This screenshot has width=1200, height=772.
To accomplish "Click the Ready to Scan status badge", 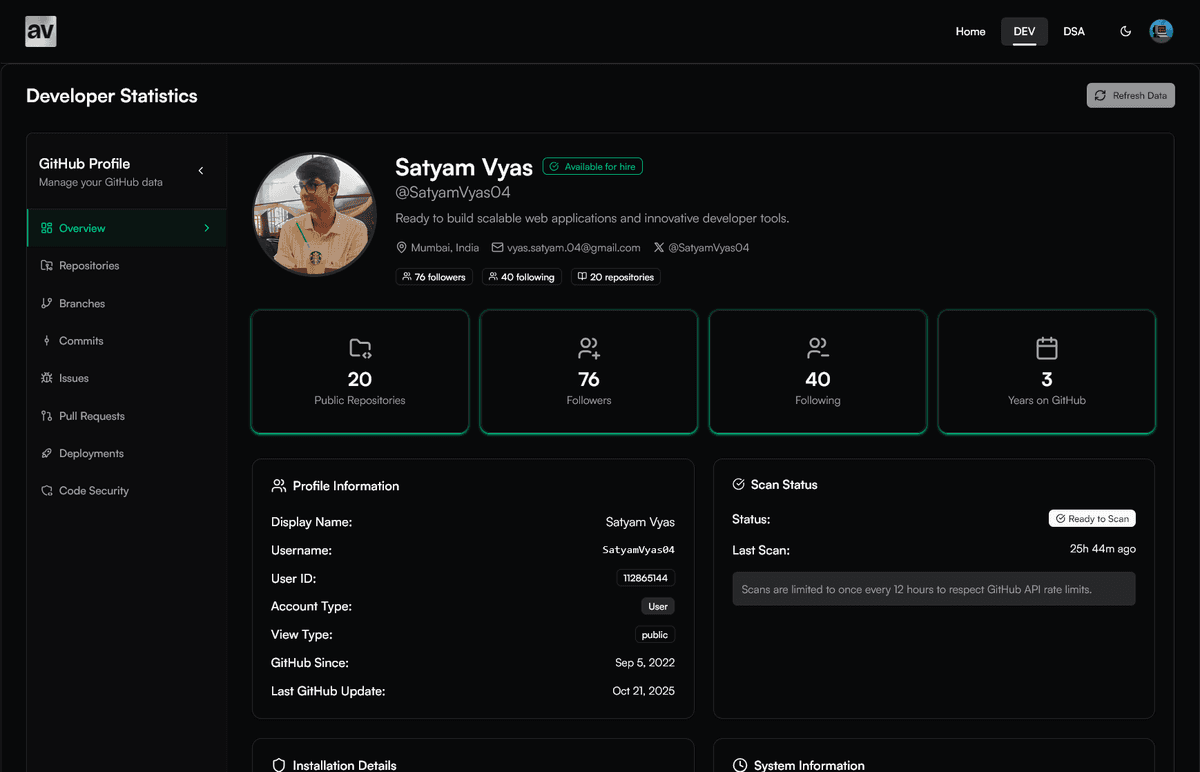I will coord(1092,518).
